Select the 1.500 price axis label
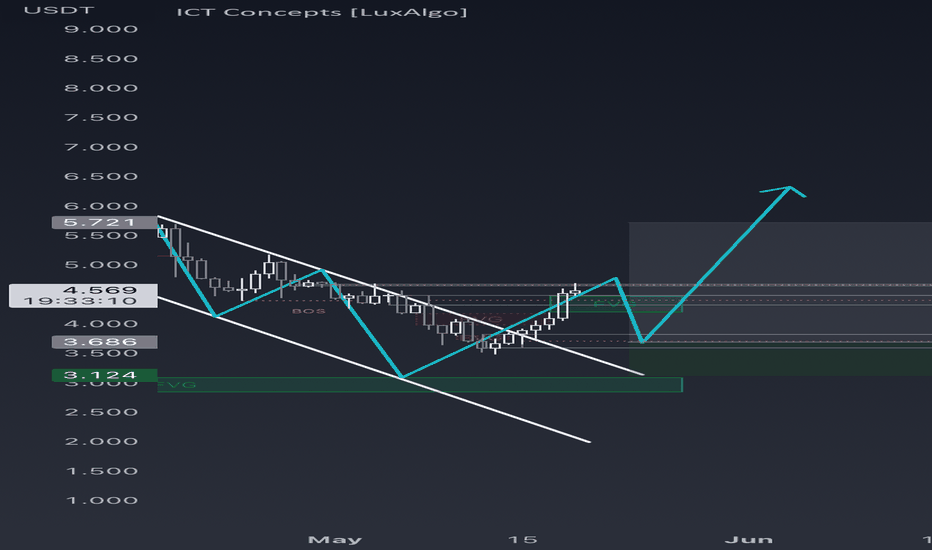The width and height of the screenshot is (932, 550). point(101,472)
